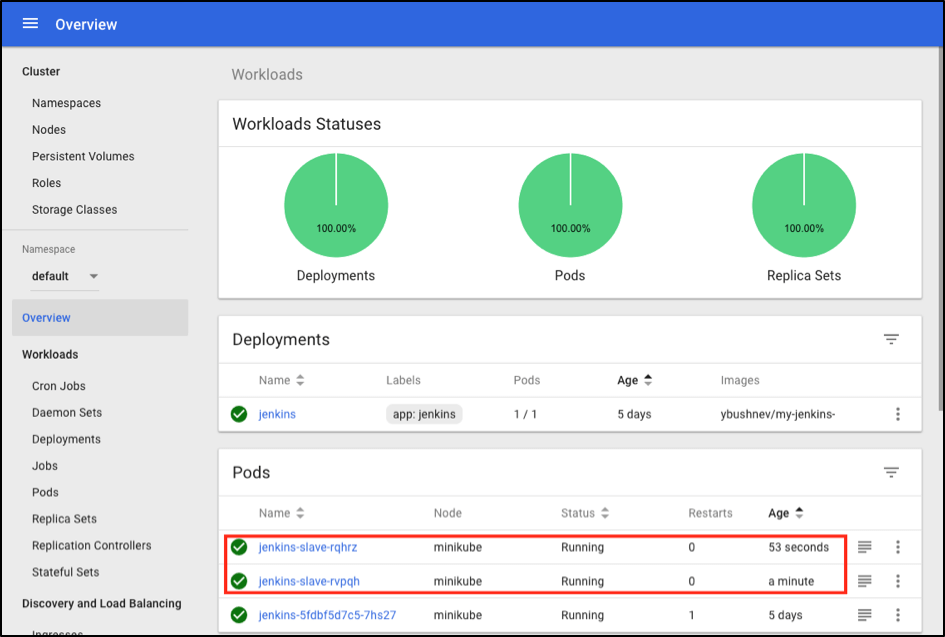Viewport: 945px width, 637px height.
Task: Click the Replica Sets pie chart
Action: [x=804, y=205]
